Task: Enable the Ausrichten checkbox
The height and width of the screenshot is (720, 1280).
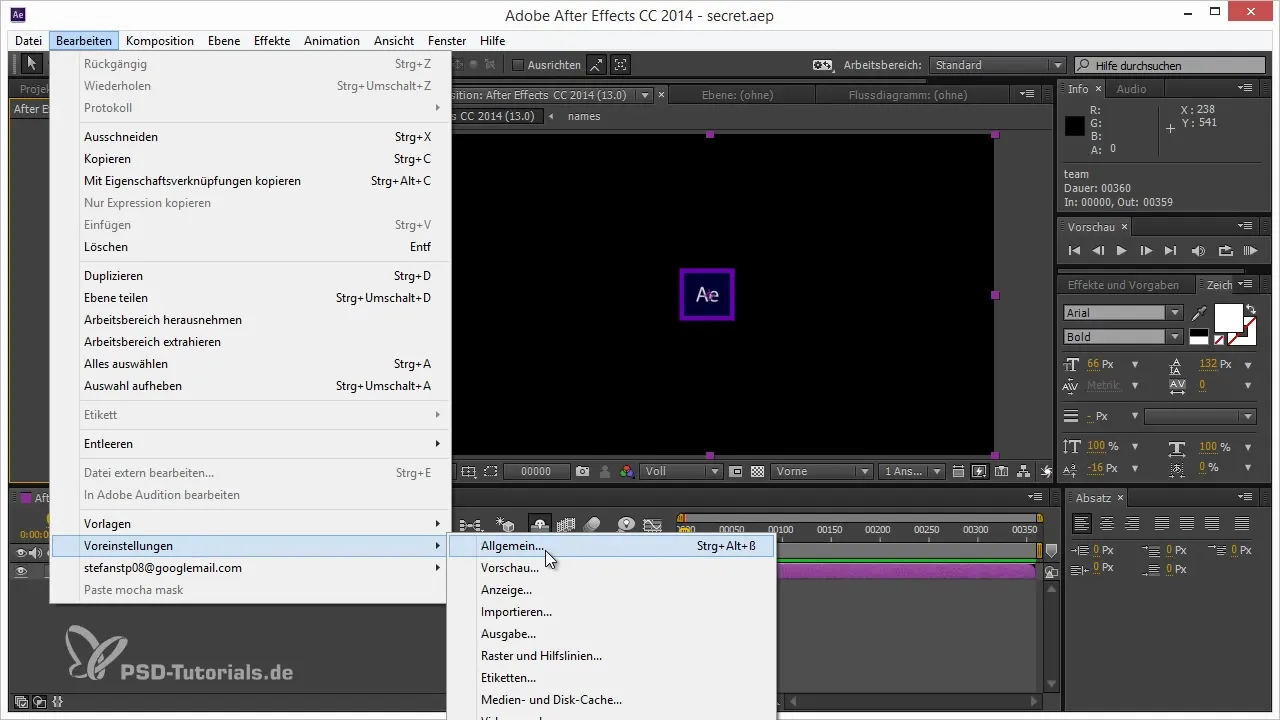Action: click(x=518, y=65)
